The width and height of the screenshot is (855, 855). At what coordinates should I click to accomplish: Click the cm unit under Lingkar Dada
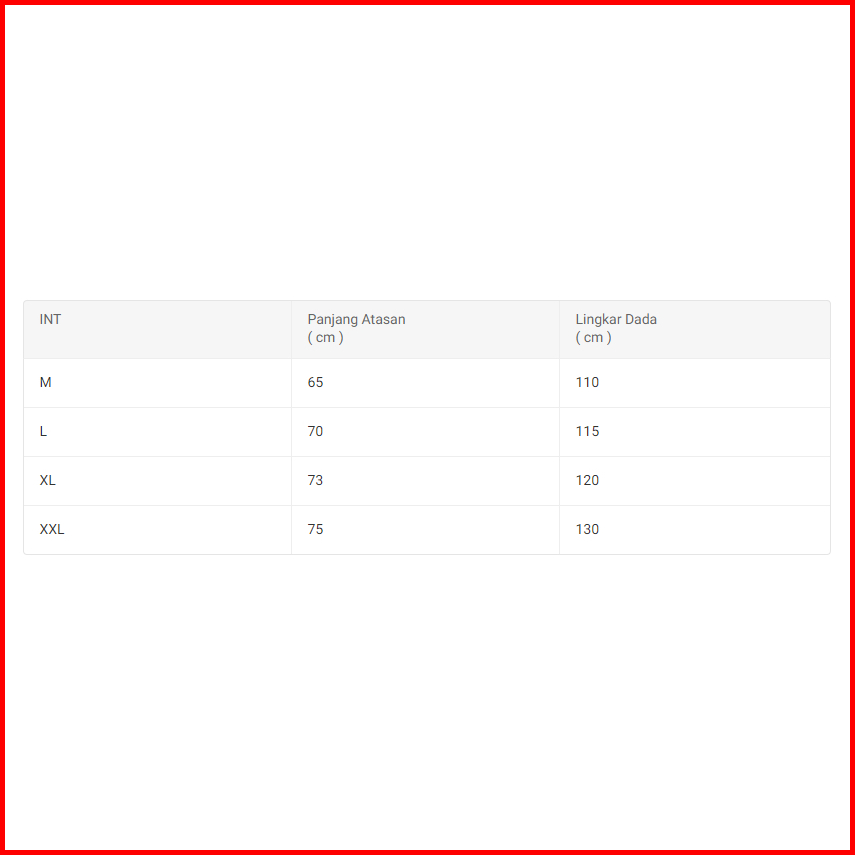point(593,338)
